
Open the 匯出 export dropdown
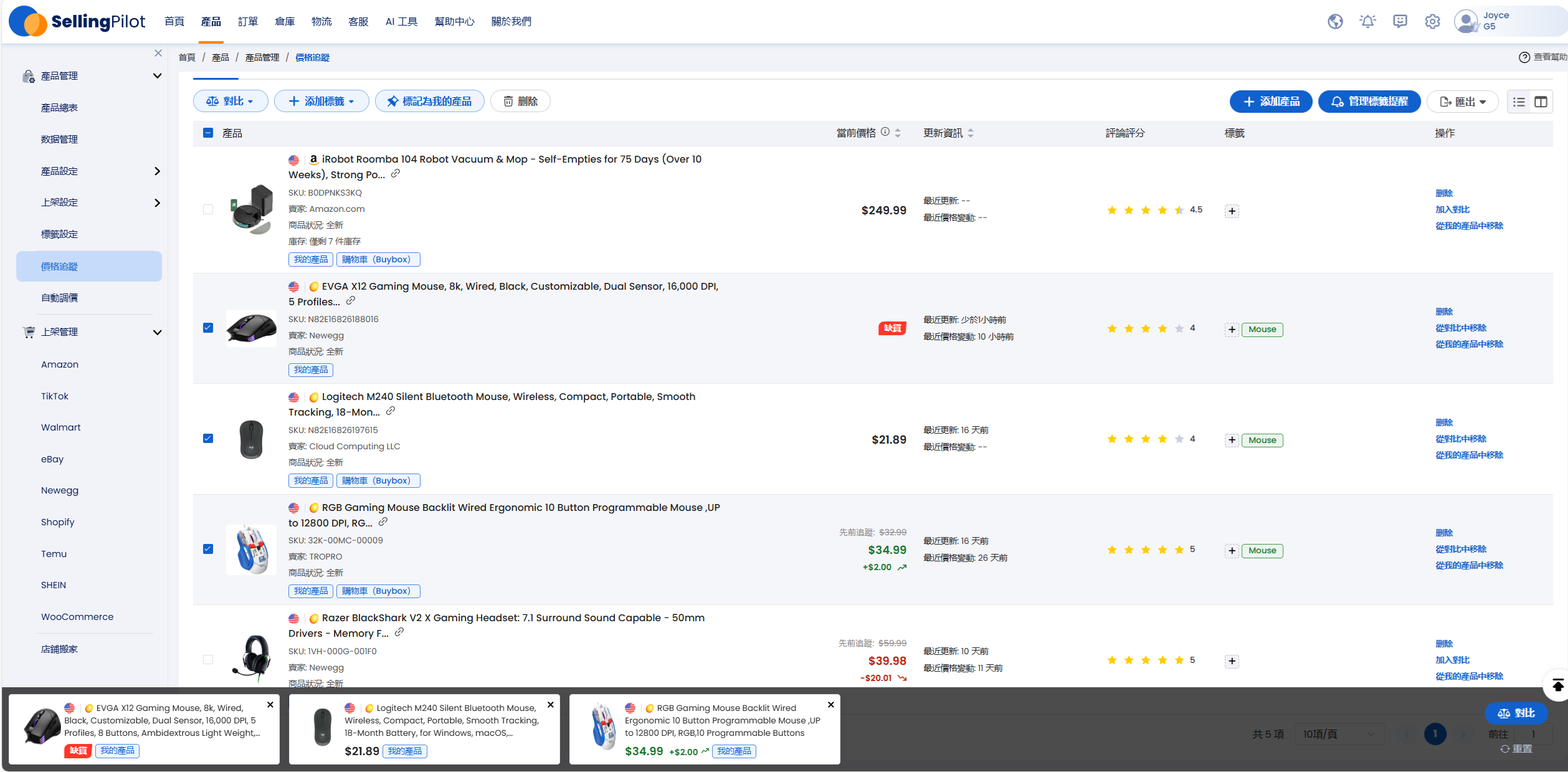click(x=1463, y=102)
